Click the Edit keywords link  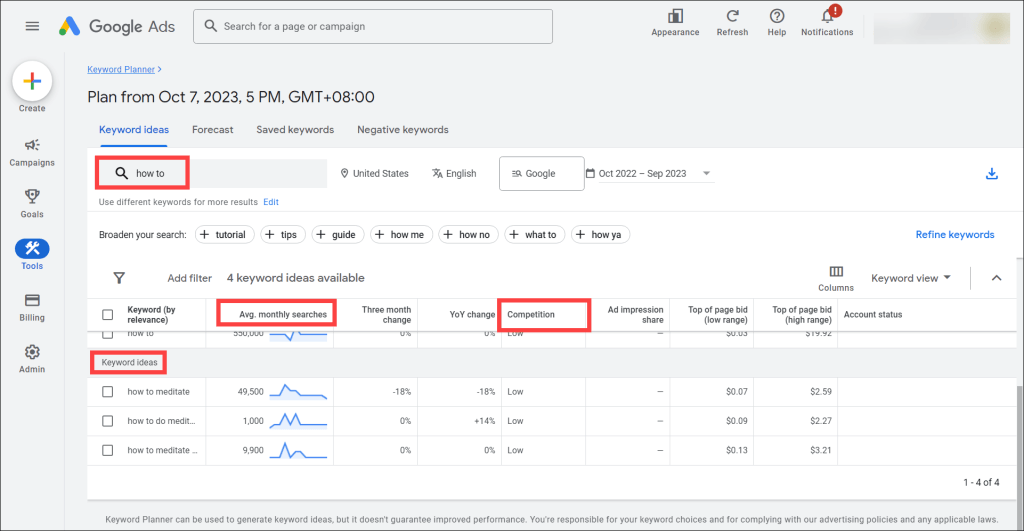pos(271,202)
